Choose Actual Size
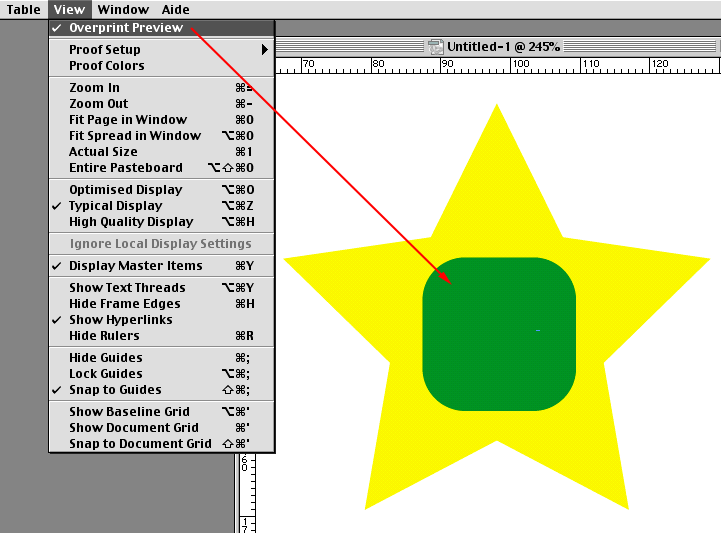721x533 pixels. point(162,152)
